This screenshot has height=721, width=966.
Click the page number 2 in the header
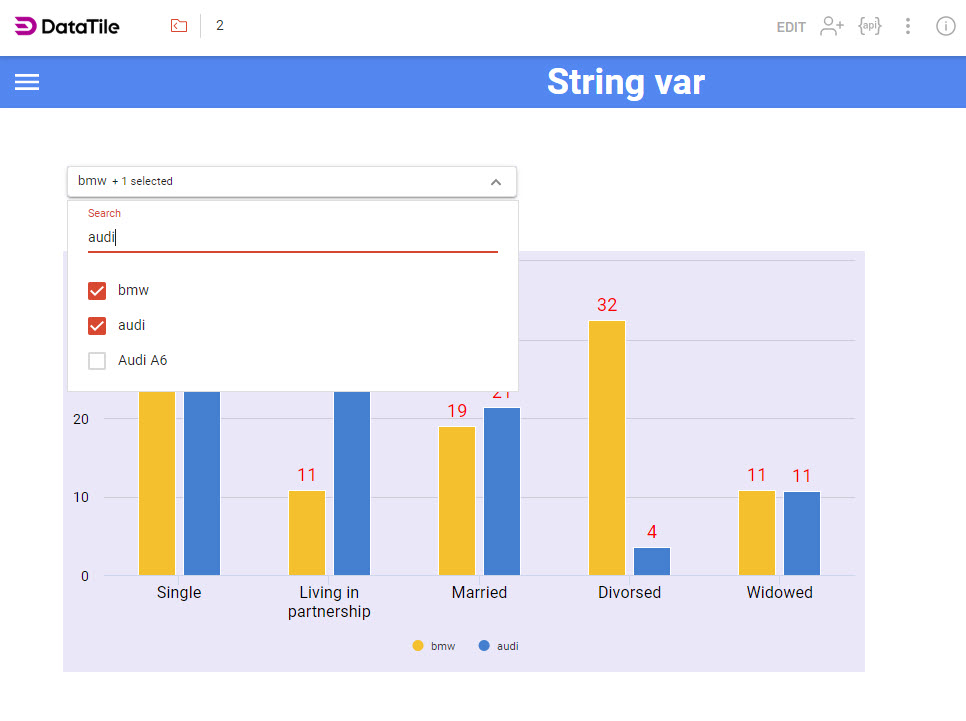[220, 25]
